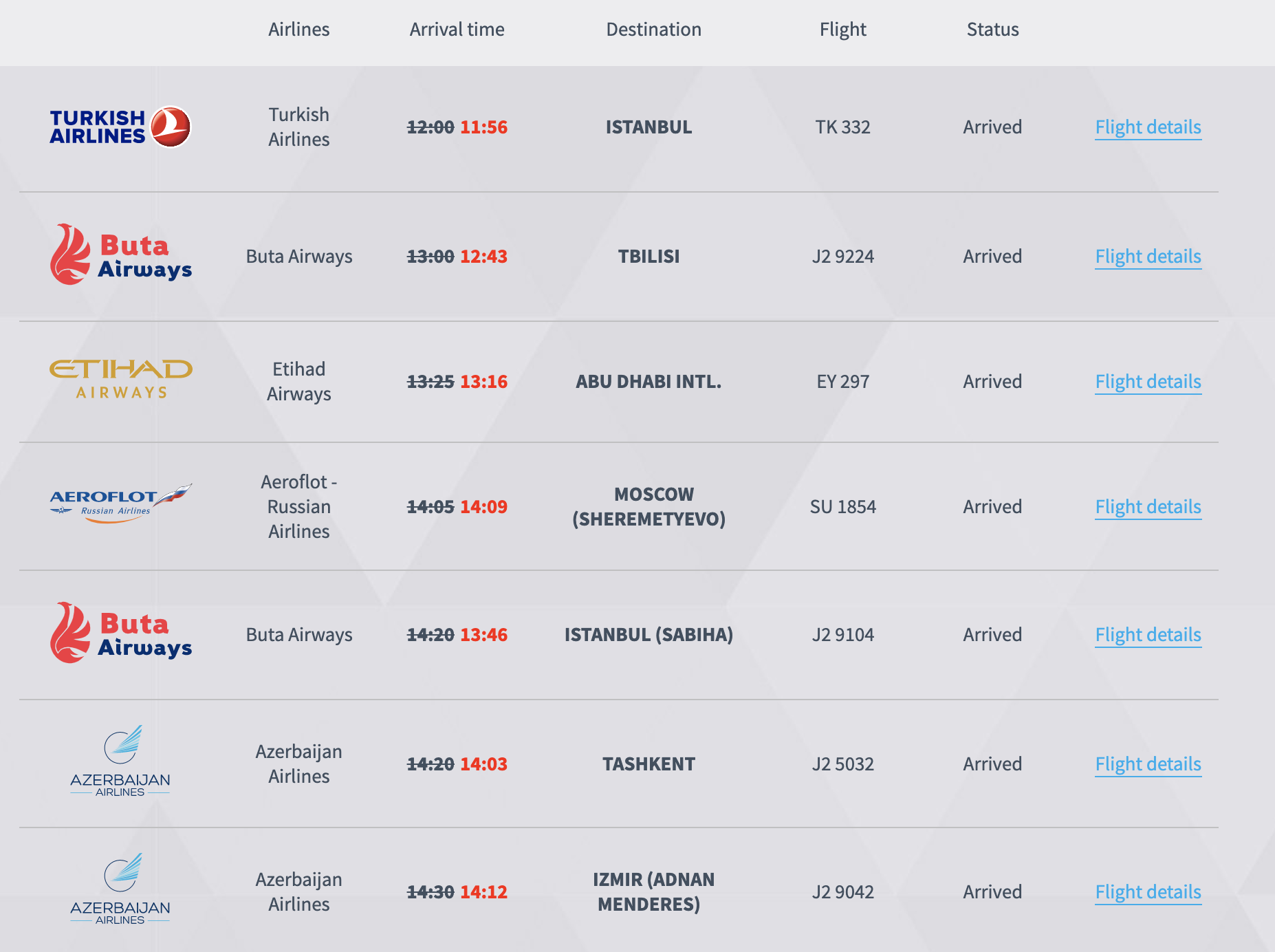Click the Azerbaijan Airlines logo for Tashkent flight
The height and width of the screenshot is (952, 1275).
coord(120,761)
